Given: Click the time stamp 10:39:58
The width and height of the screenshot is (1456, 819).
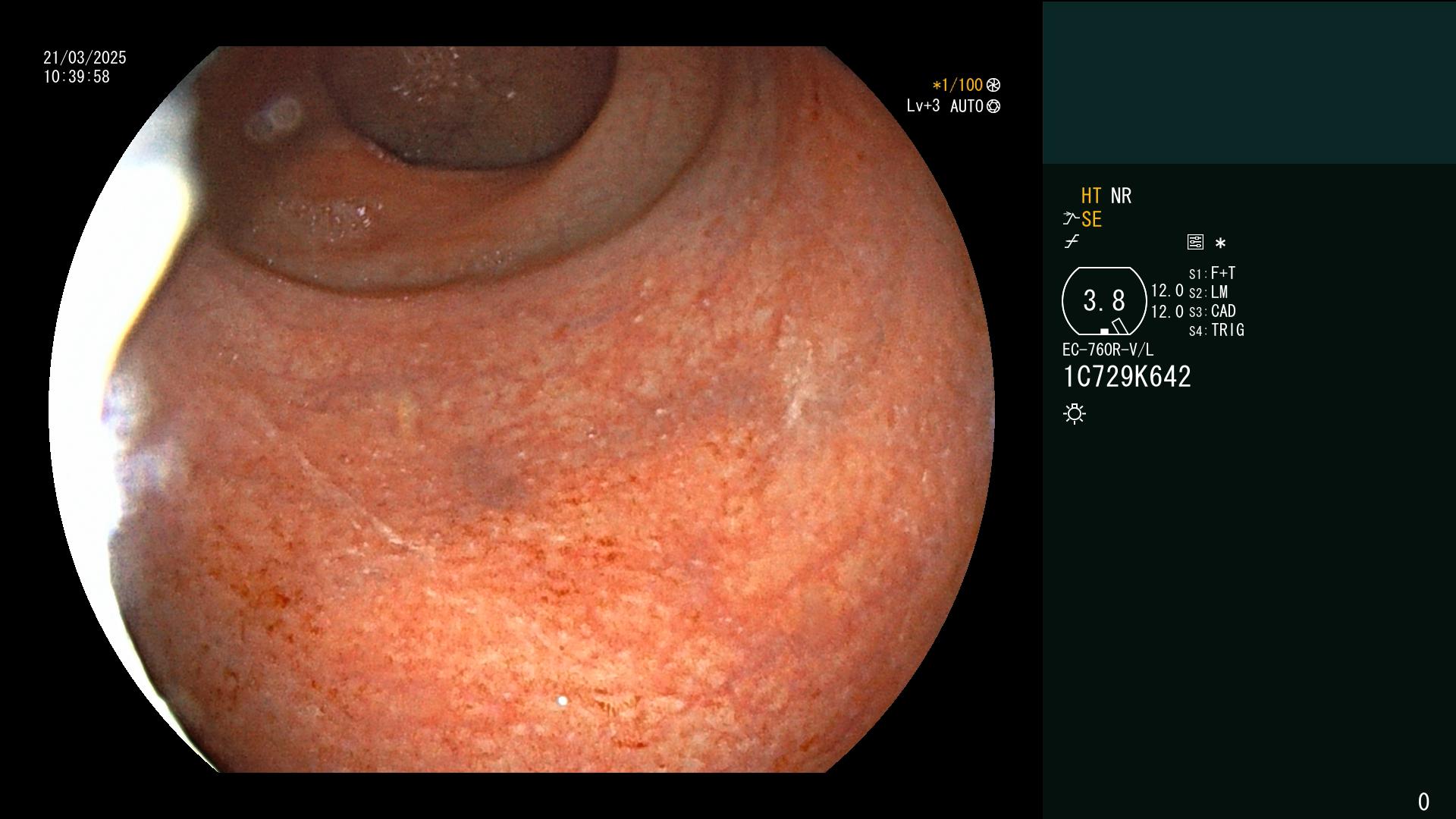Looking at the screenshot, I should (77, 77).
